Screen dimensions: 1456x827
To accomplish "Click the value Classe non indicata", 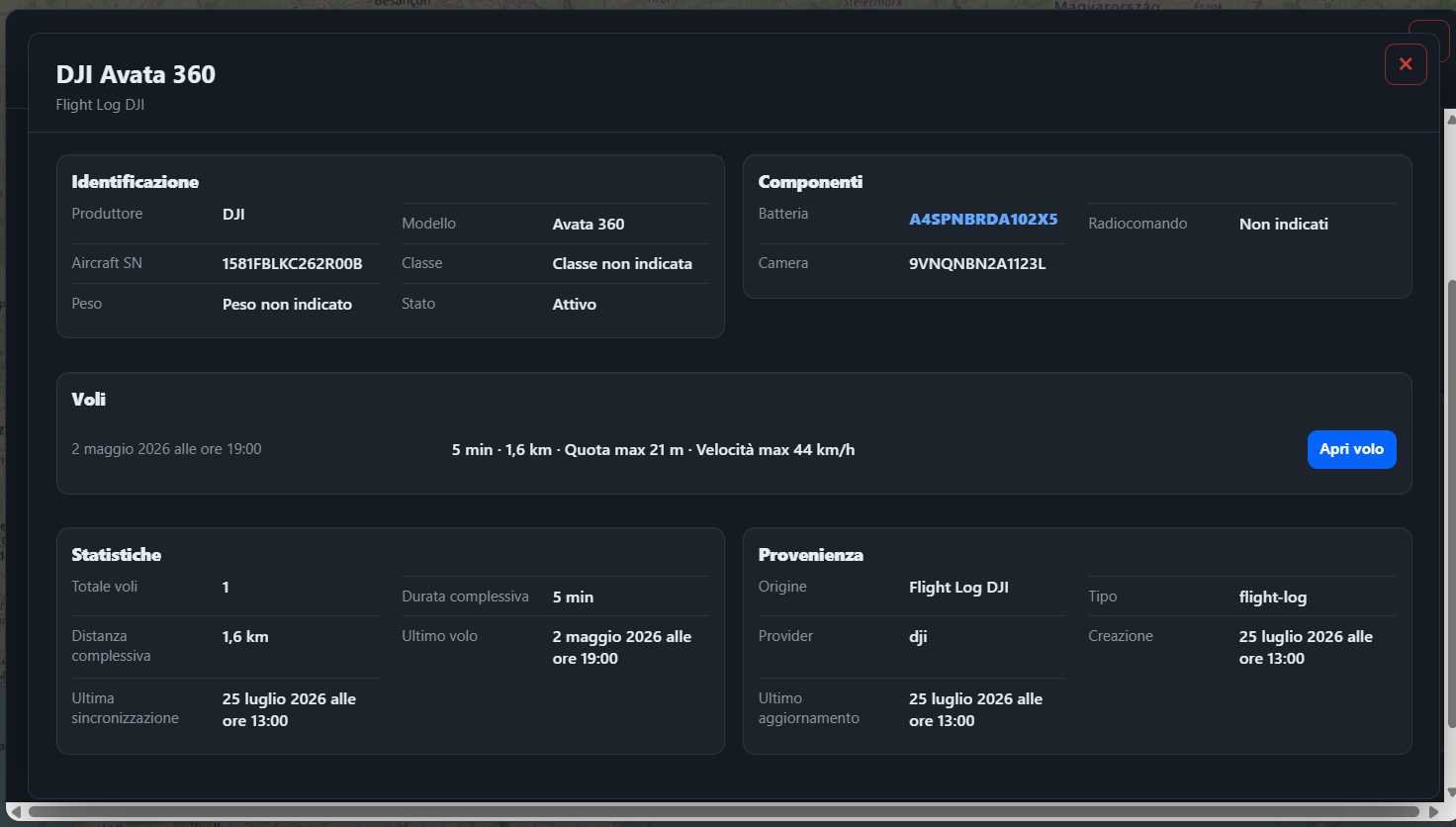I will (622, 264).
